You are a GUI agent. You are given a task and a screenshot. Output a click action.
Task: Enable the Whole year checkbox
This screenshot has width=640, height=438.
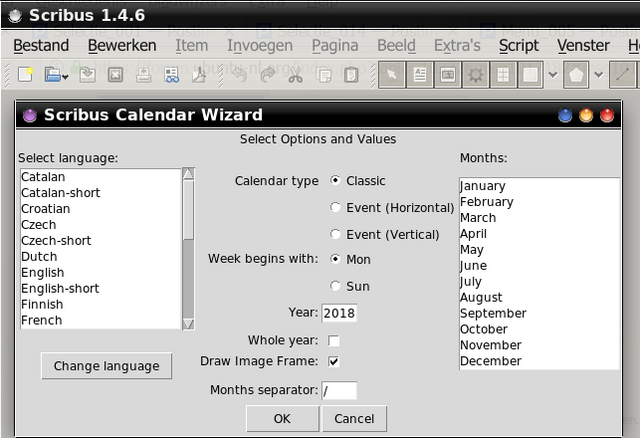pos(333,340)
